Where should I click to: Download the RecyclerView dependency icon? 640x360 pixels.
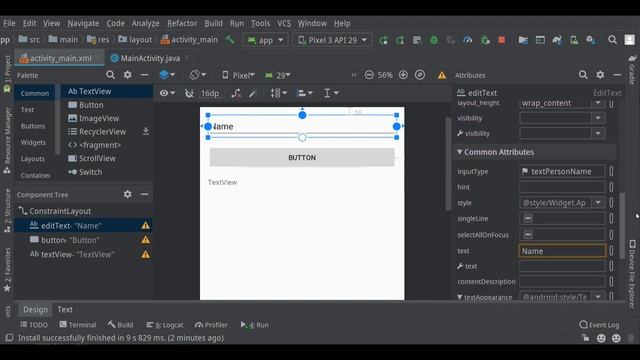[146, 131]
